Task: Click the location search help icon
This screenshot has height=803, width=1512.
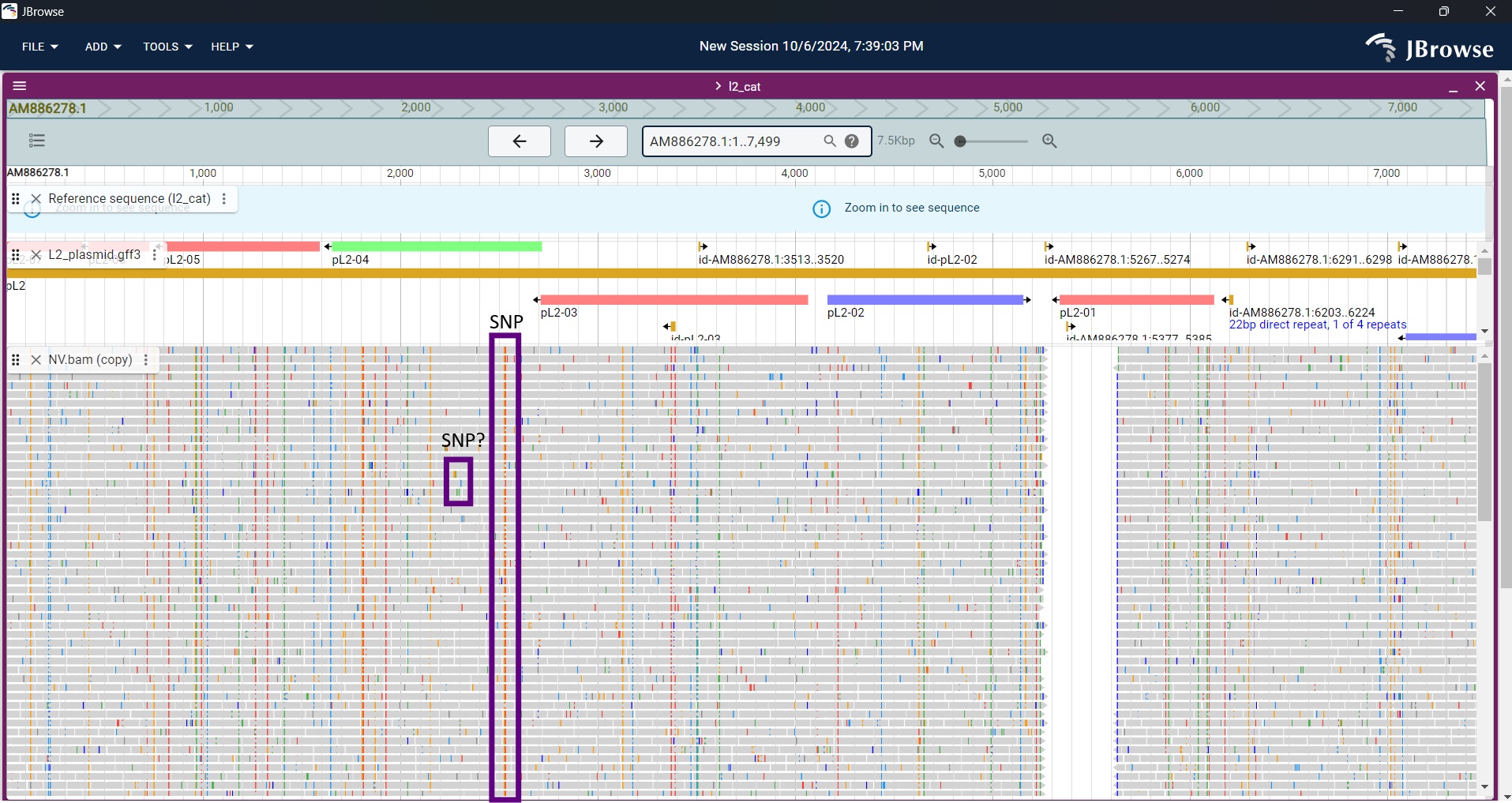Action: point(852,141)
